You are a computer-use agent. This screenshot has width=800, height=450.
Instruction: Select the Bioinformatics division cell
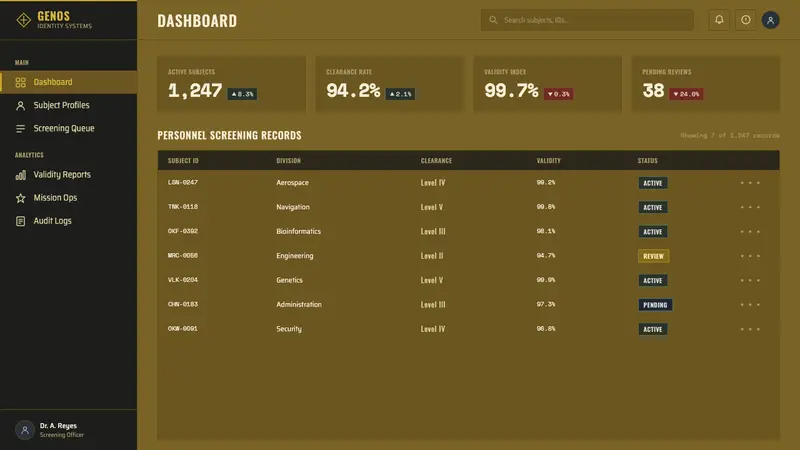click(x=298, y=232)
